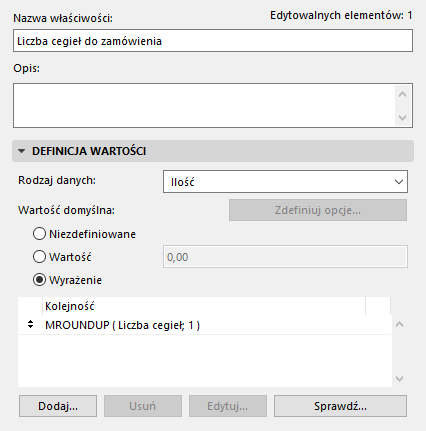
Task: Click the Wartość value field showing 0,00
Action: [285, 257]
